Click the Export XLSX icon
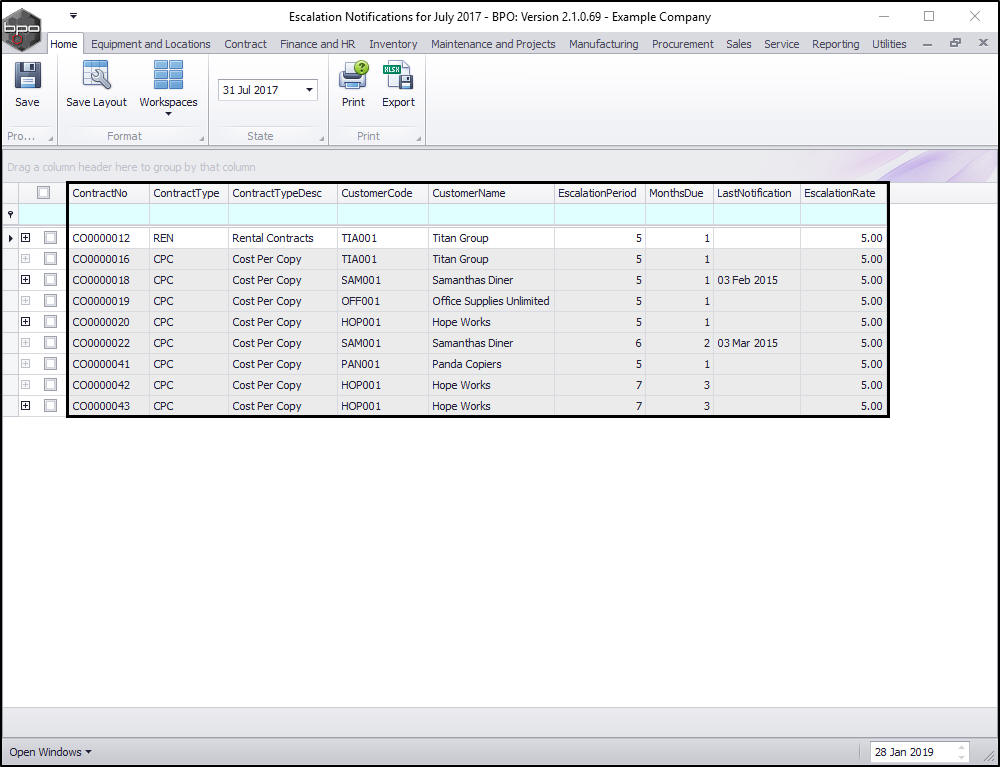Image resolution: width=1000 pixels, height=767 pixels. coord(398,75)
